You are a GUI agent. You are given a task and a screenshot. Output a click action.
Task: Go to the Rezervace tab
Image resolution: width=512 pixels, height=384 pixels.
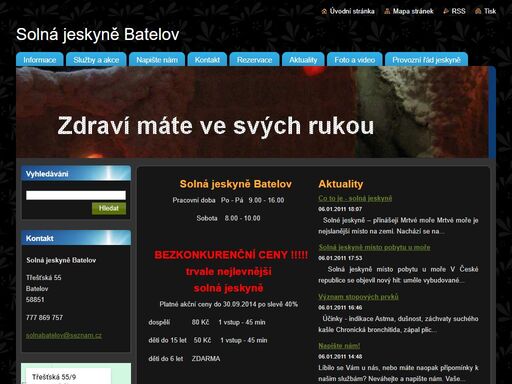(x=254, y=60)
